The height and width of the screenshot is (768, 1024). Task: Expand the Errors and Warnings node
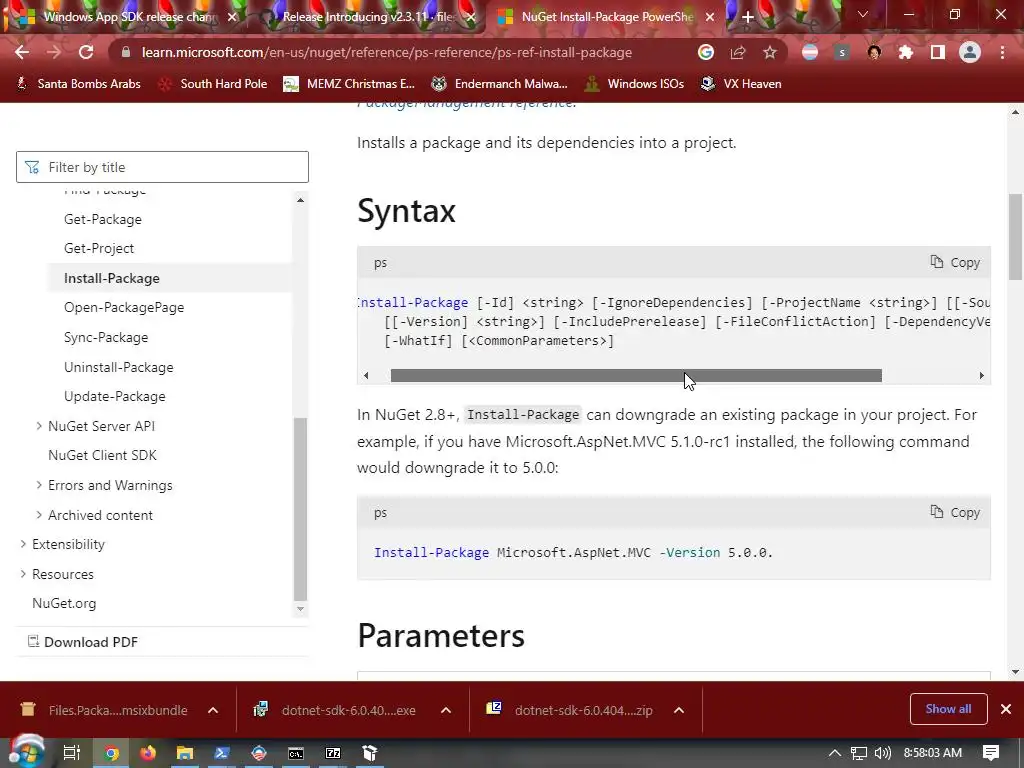click(39, 485)
